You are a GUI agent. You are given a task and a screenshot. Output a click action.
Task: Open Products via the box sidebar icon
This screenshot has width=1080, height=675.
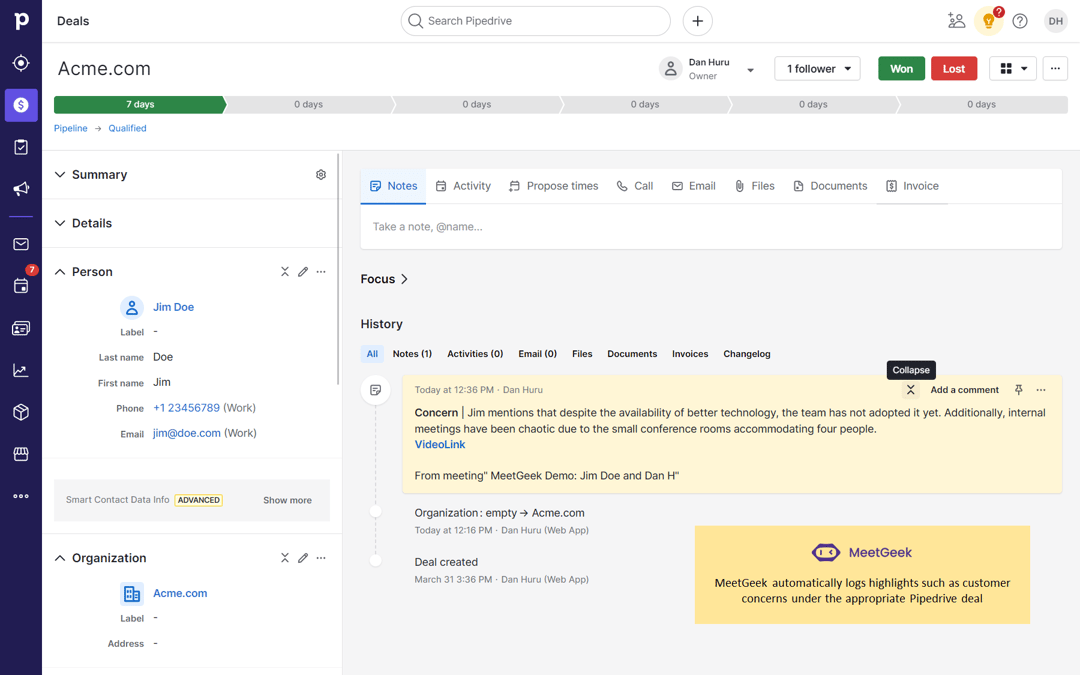click(21, 412)
